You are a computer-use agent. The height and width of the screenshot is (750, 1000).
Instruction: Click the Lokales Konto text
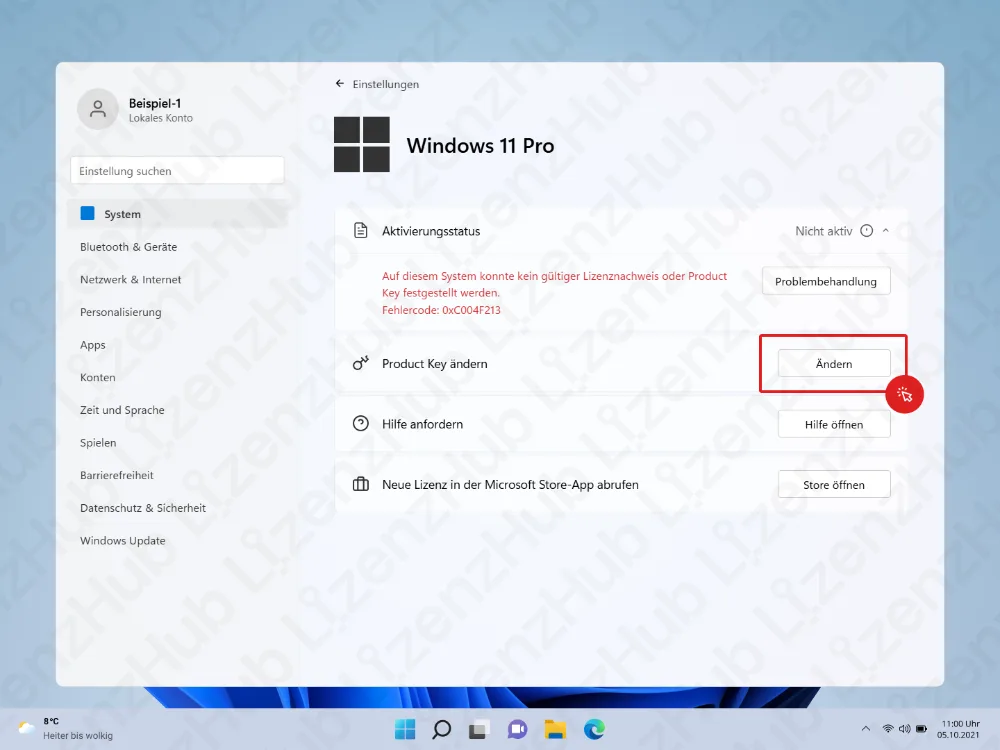pos(161,118)
